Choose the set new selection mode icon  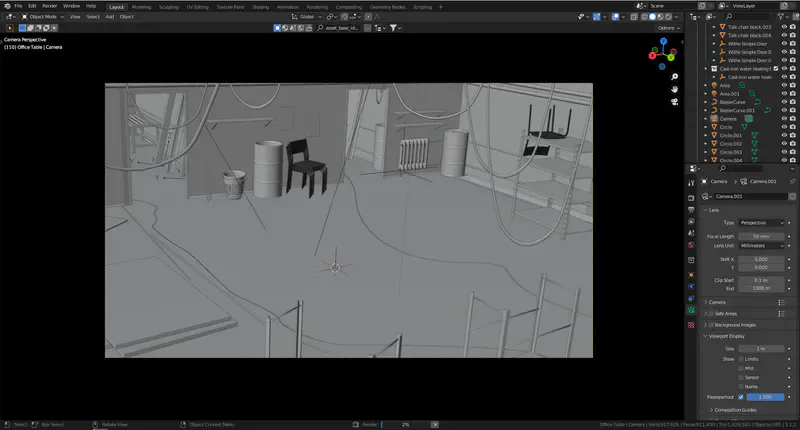[22, 28]
